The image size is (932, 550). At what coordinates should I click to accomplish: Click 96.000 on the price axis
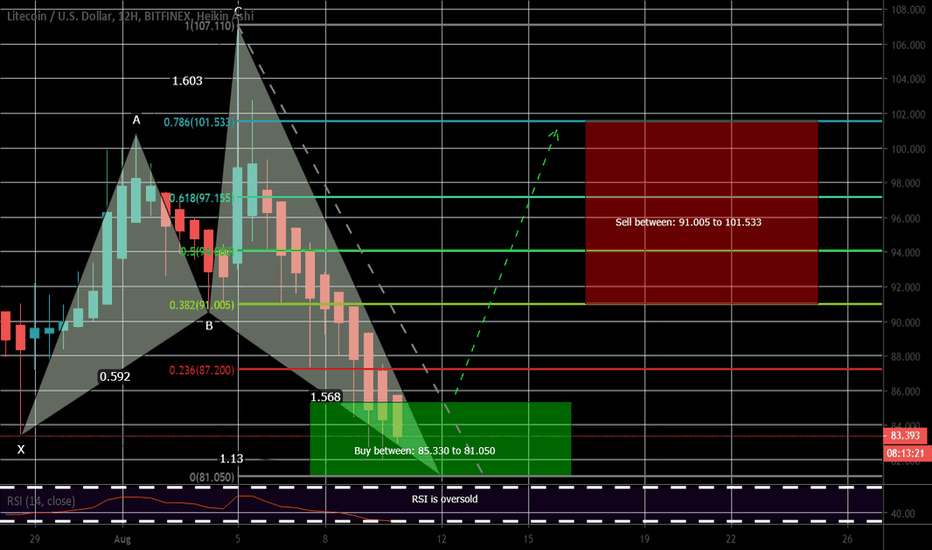pyautogui.click(x=907, y=219)
